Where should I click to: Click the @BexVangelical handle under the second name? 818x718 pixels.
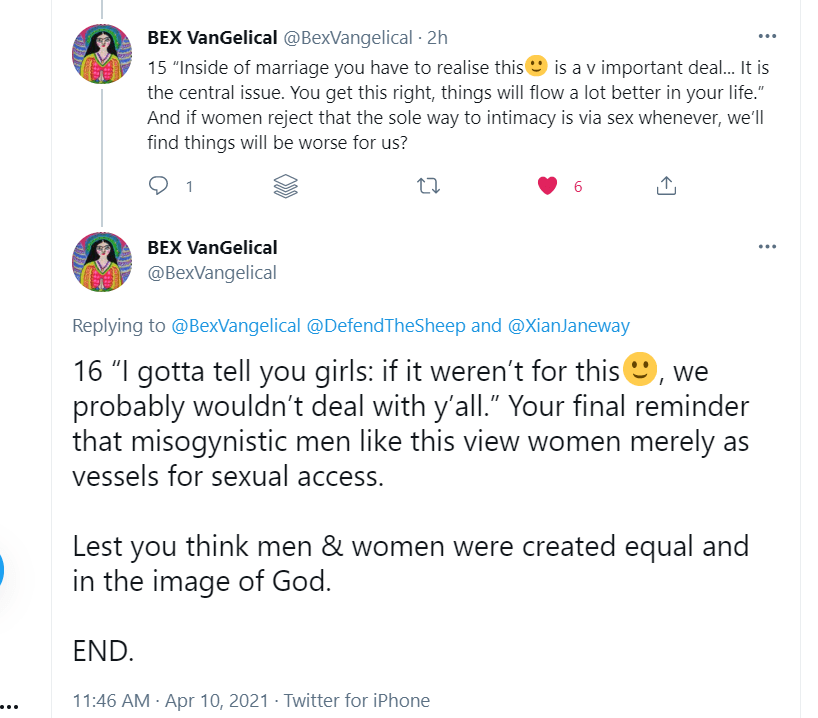212,273
